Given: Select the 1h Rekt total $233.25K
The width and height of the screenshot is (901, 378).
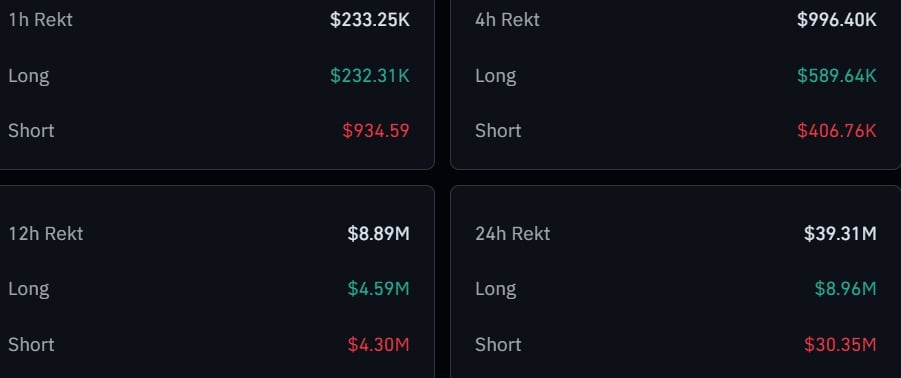Looking at the screenshot, I should [370, 20].
